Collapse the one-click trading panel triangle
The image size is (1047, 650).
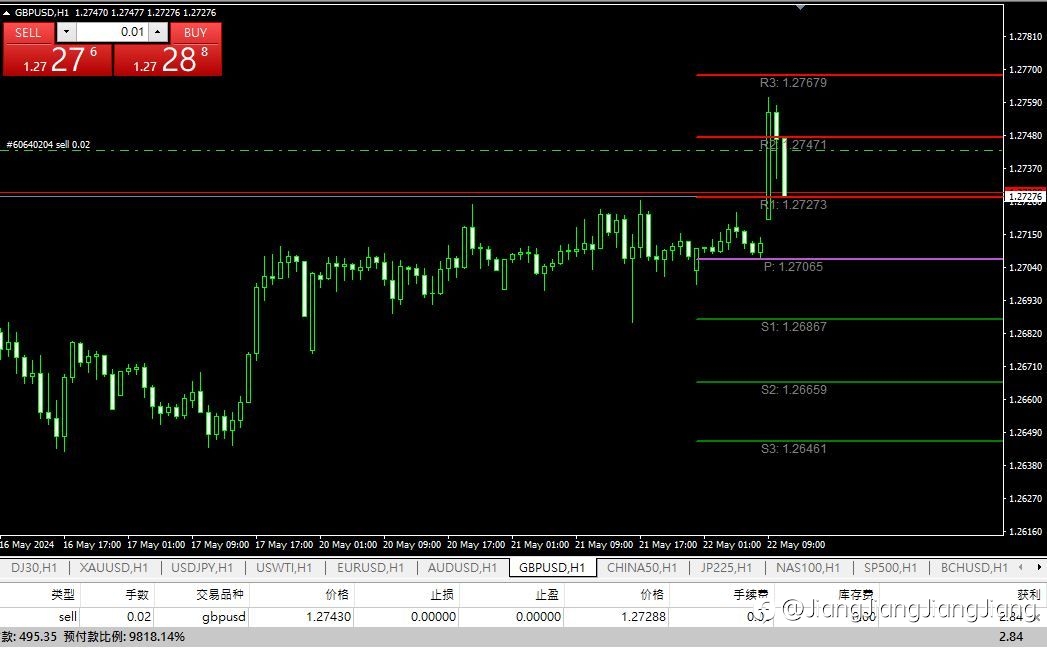pos(6,13)
